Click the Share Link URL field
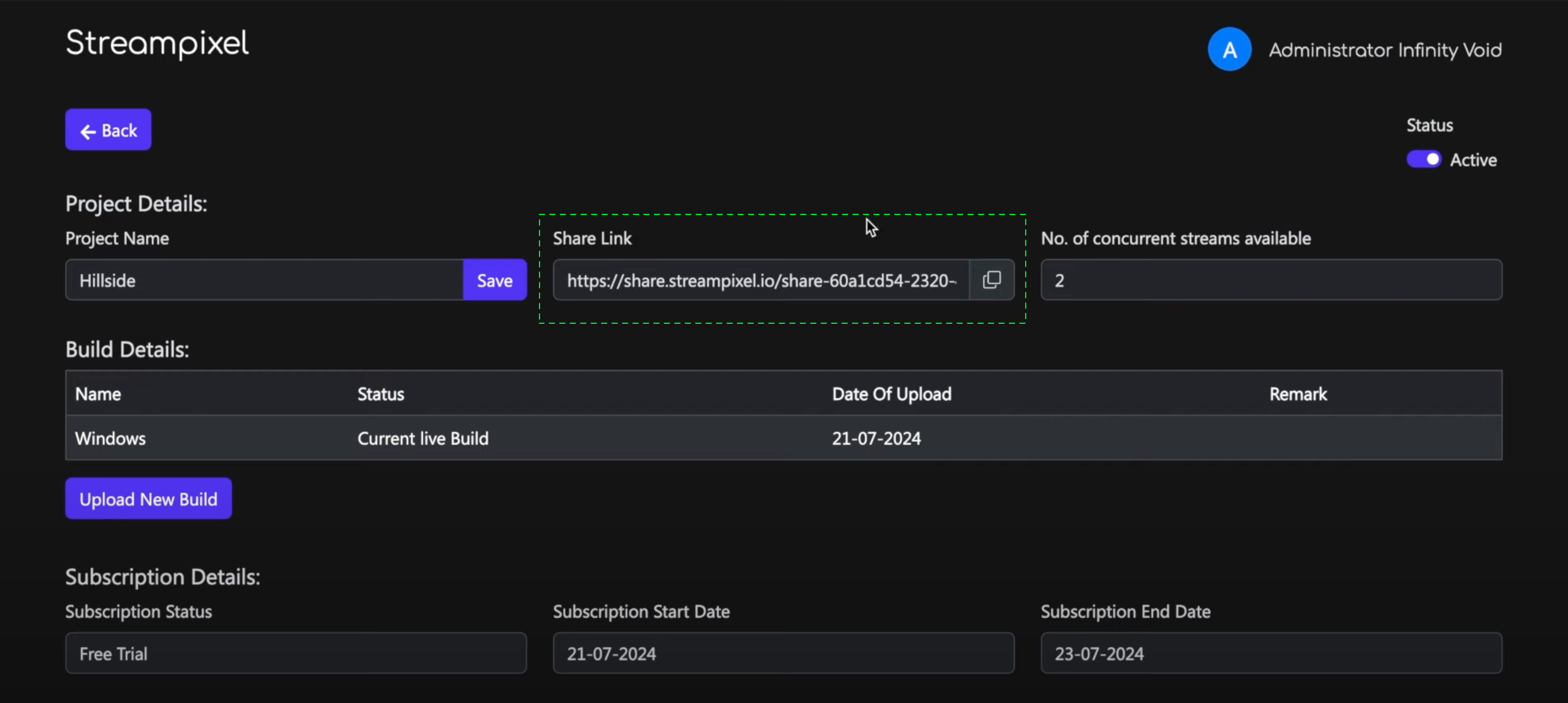 click(760, 280)
